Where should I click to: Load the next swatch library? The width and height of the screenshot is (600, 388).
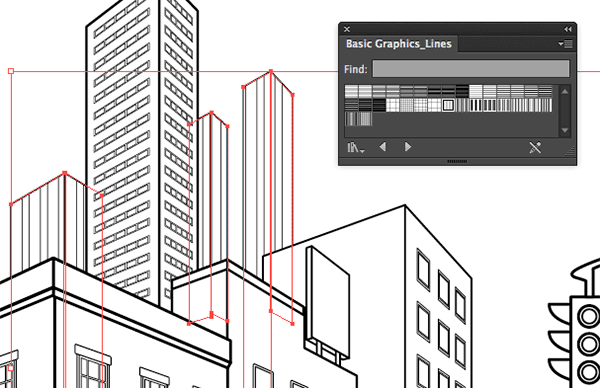(x=408, y=147)
